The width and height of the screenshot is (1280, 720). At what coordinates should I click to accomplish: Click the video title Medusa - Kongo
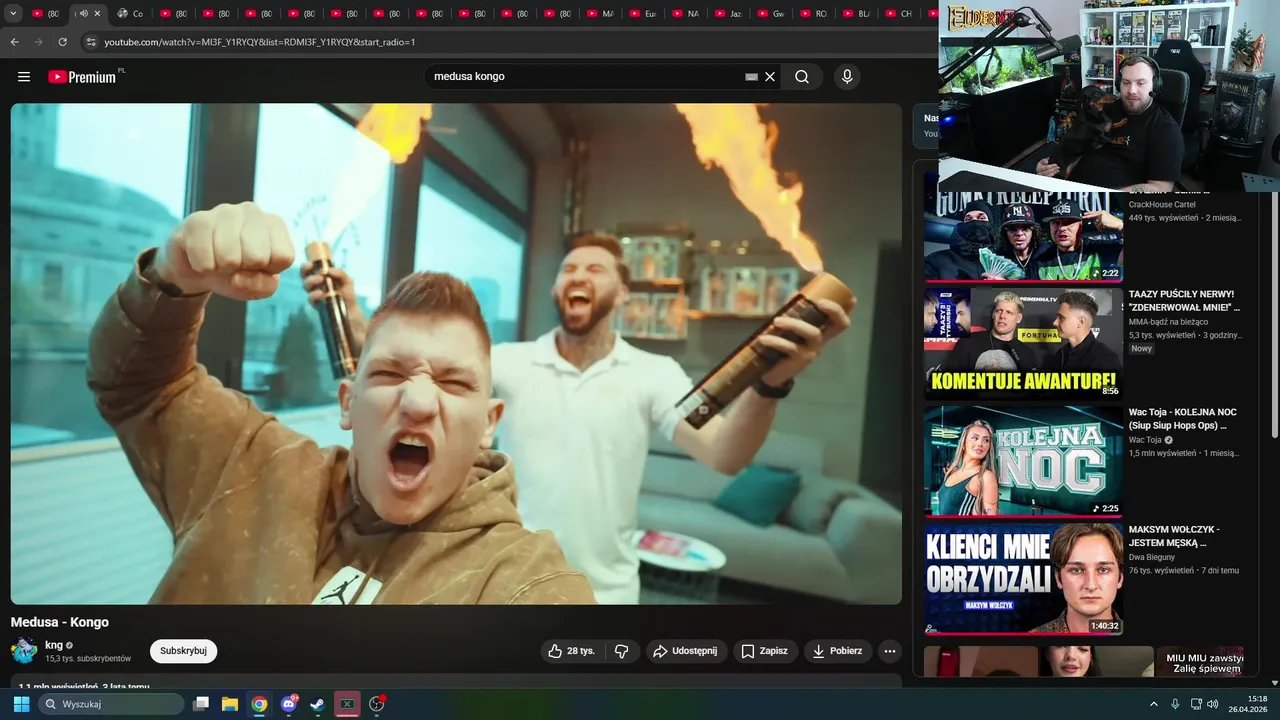click(60, 622)
